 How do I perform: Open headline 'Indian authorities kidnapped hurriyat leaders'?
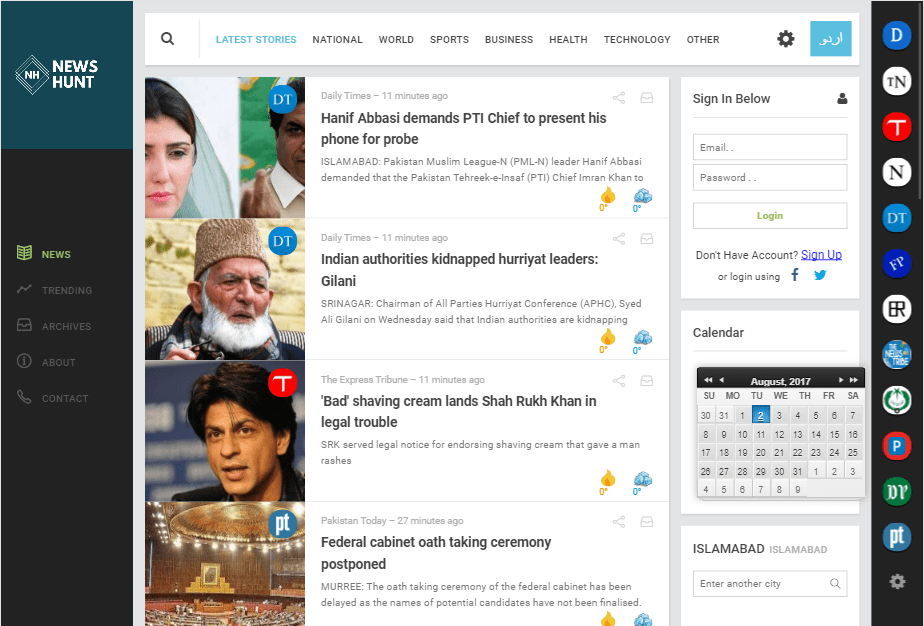[459, 270]
